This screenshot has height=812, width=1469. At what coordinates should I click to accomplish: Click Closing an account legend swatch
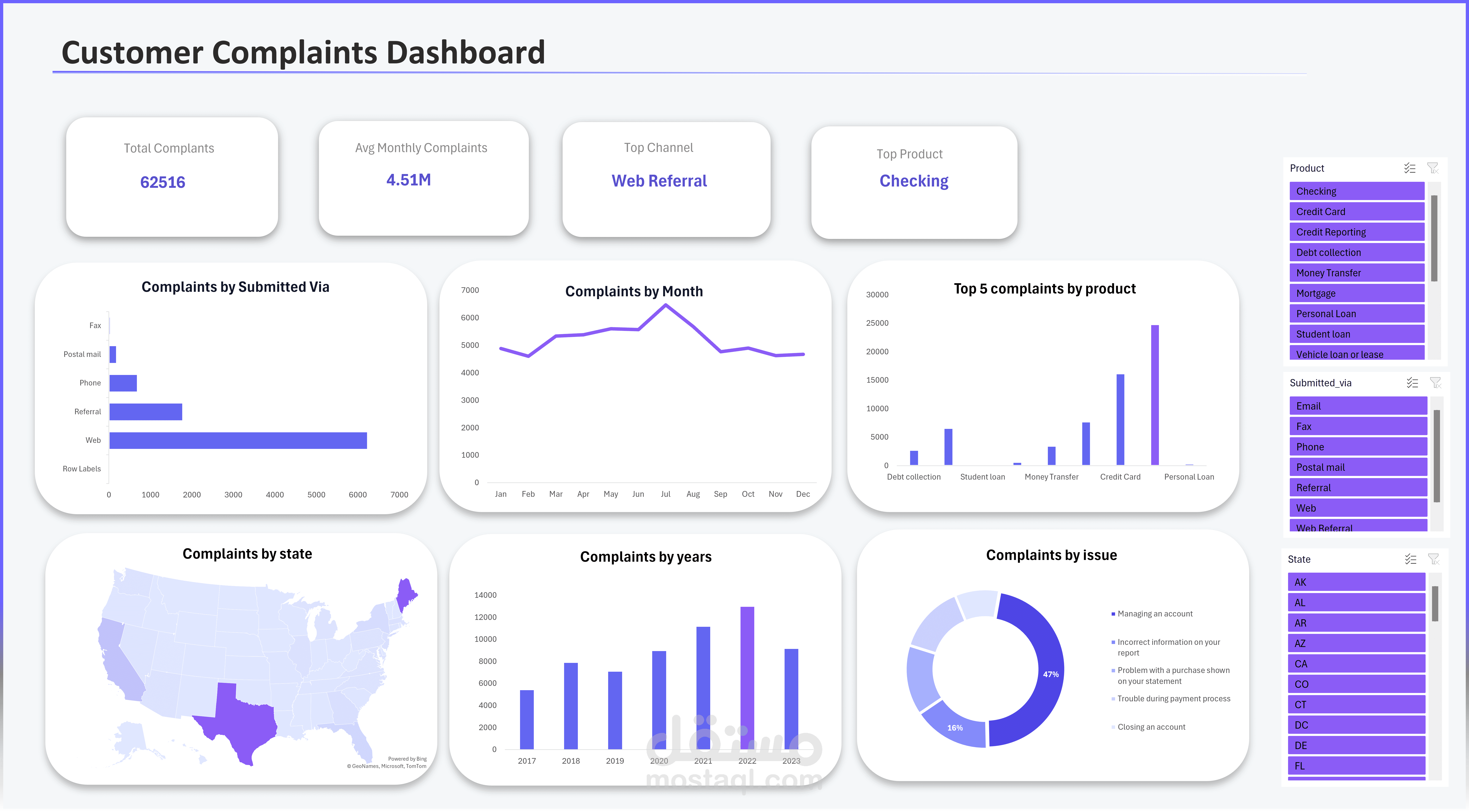coord(1113,727)
